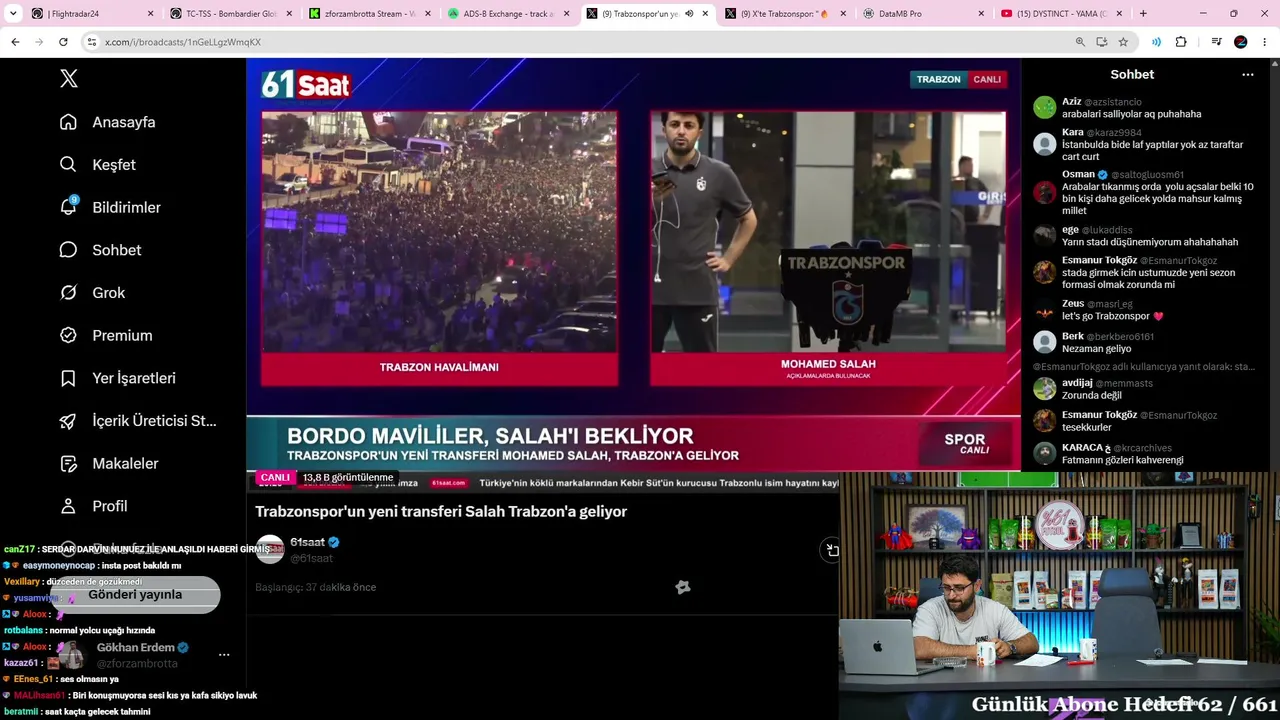Open the Sohbet panel more options menu
The height and width of the screenshot is (720, 1280).
[1247, 75]
